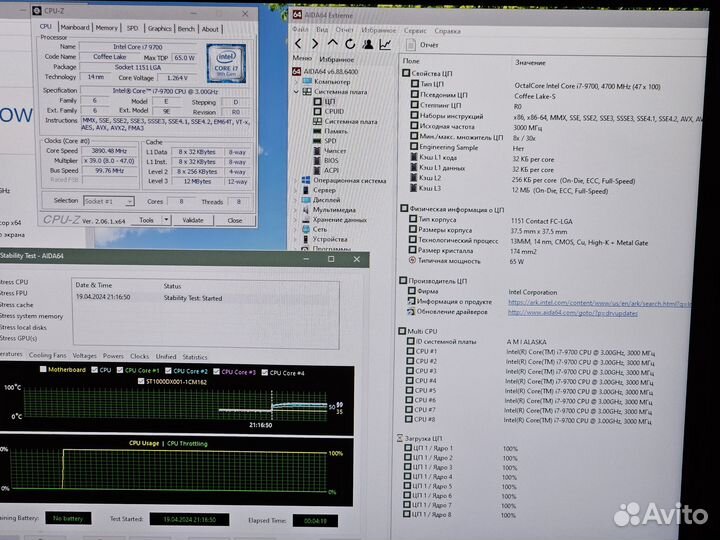Open Справка menu in AIDA64
Screen dimensions: 720x540
coord(447,31)
